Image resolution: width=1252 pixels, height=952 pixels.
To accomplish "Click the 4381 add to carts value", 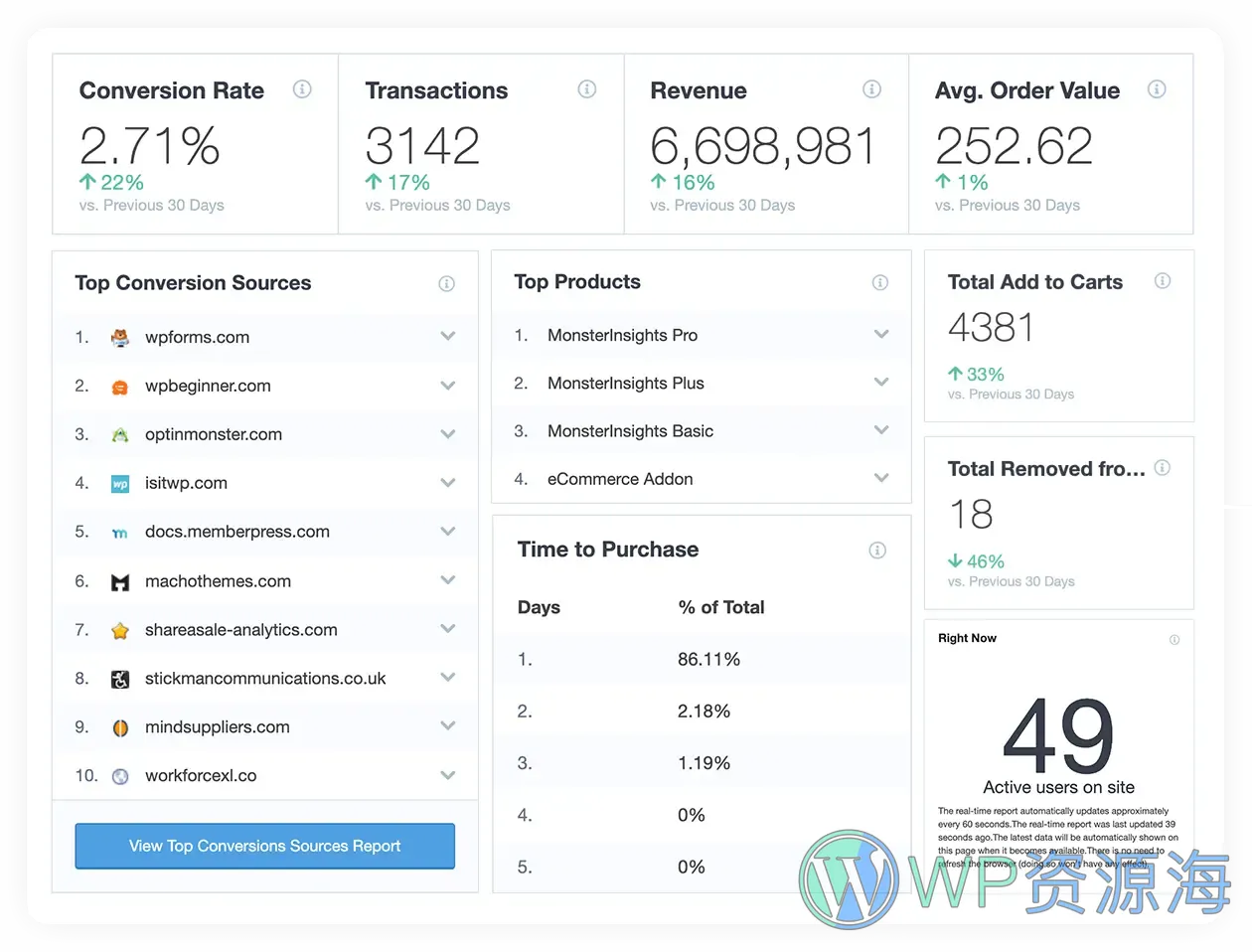I will [991, 327].
